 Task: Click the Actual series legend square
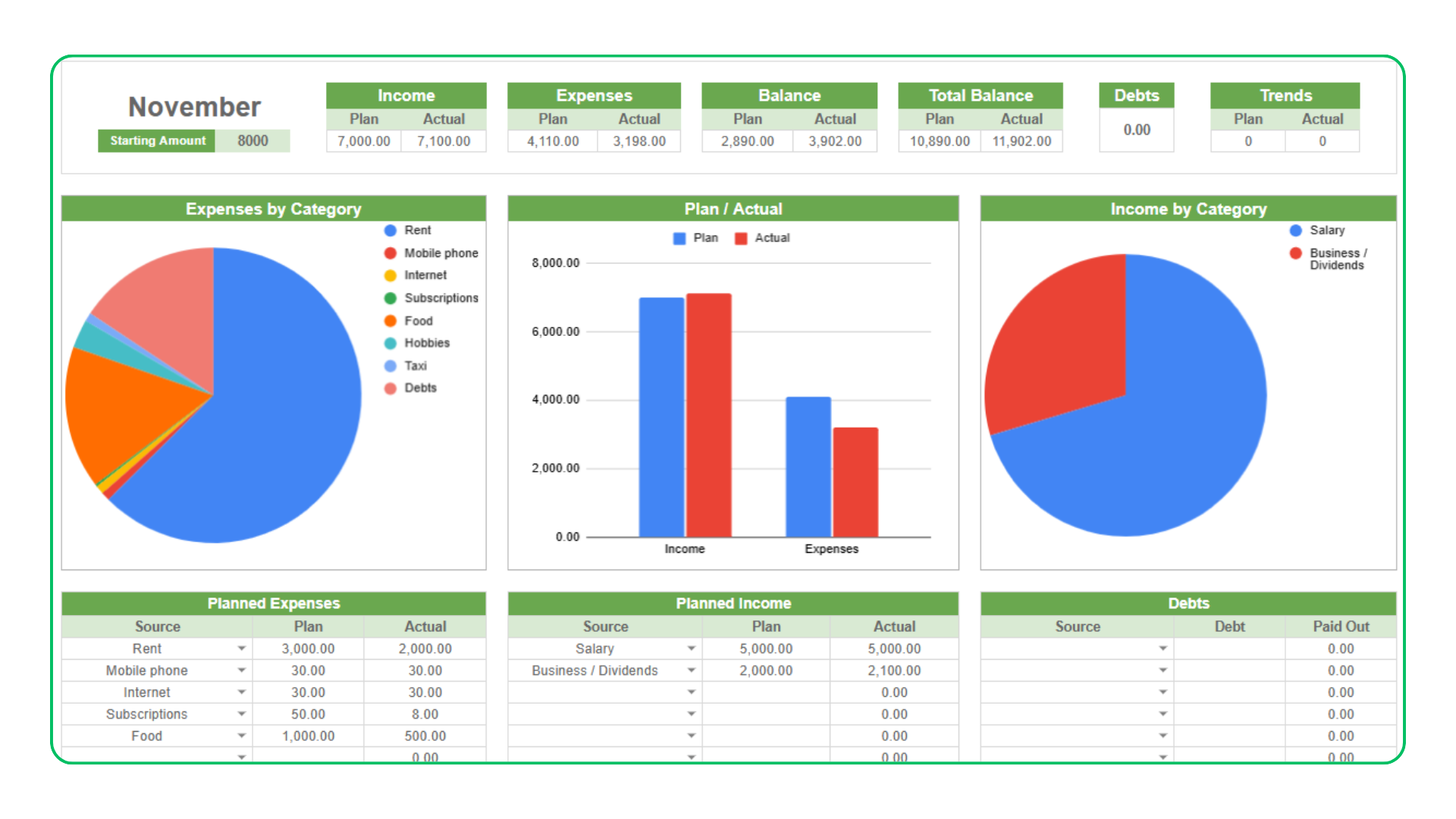pyautogui.click(x=741, y=238)
